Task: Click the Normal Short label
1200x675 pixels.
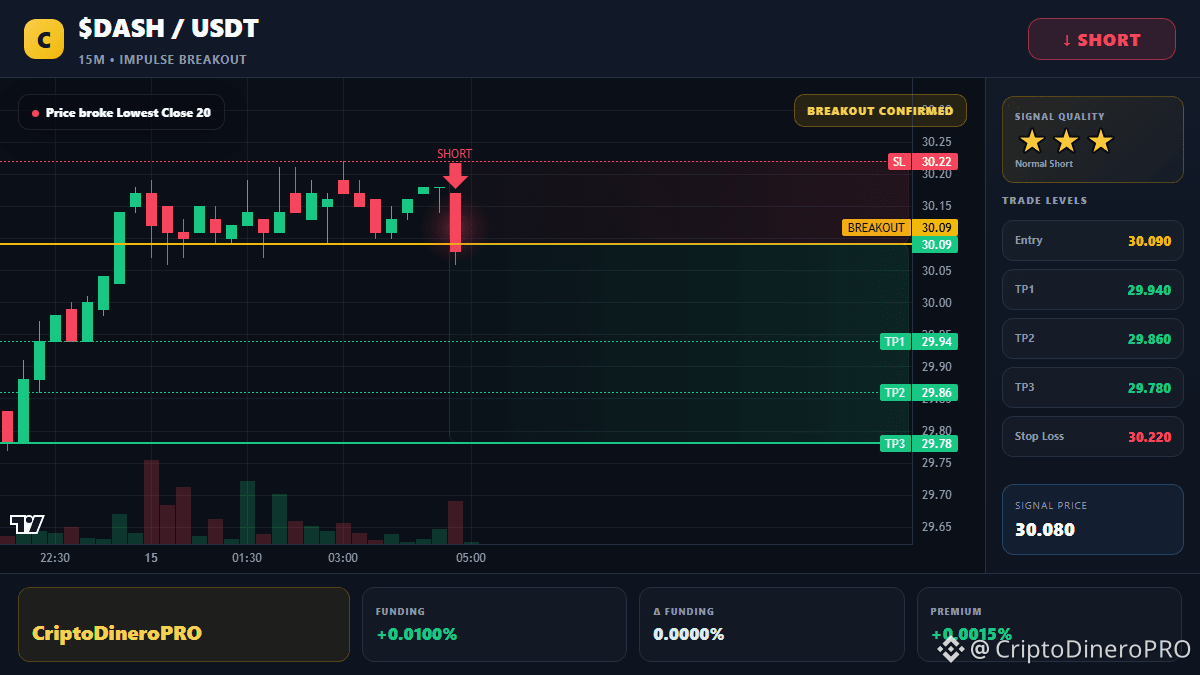Action: 1044,164
